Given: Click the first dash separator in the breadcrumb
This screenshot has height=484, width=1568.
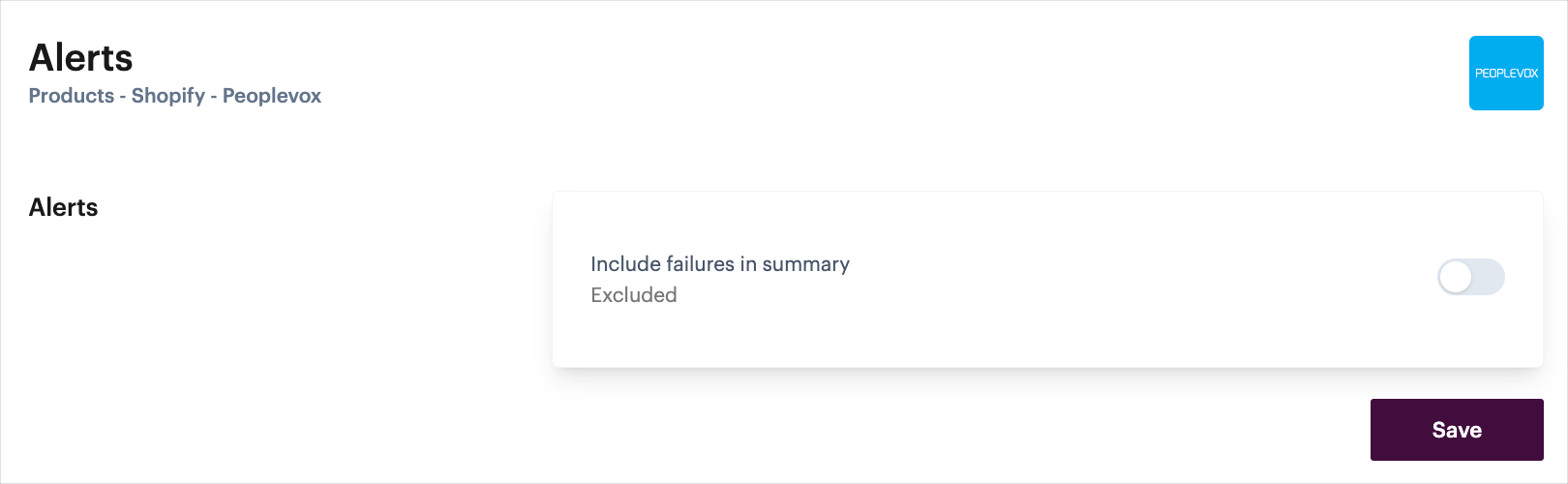Looking at the screenshot, I should coord(123,96).
